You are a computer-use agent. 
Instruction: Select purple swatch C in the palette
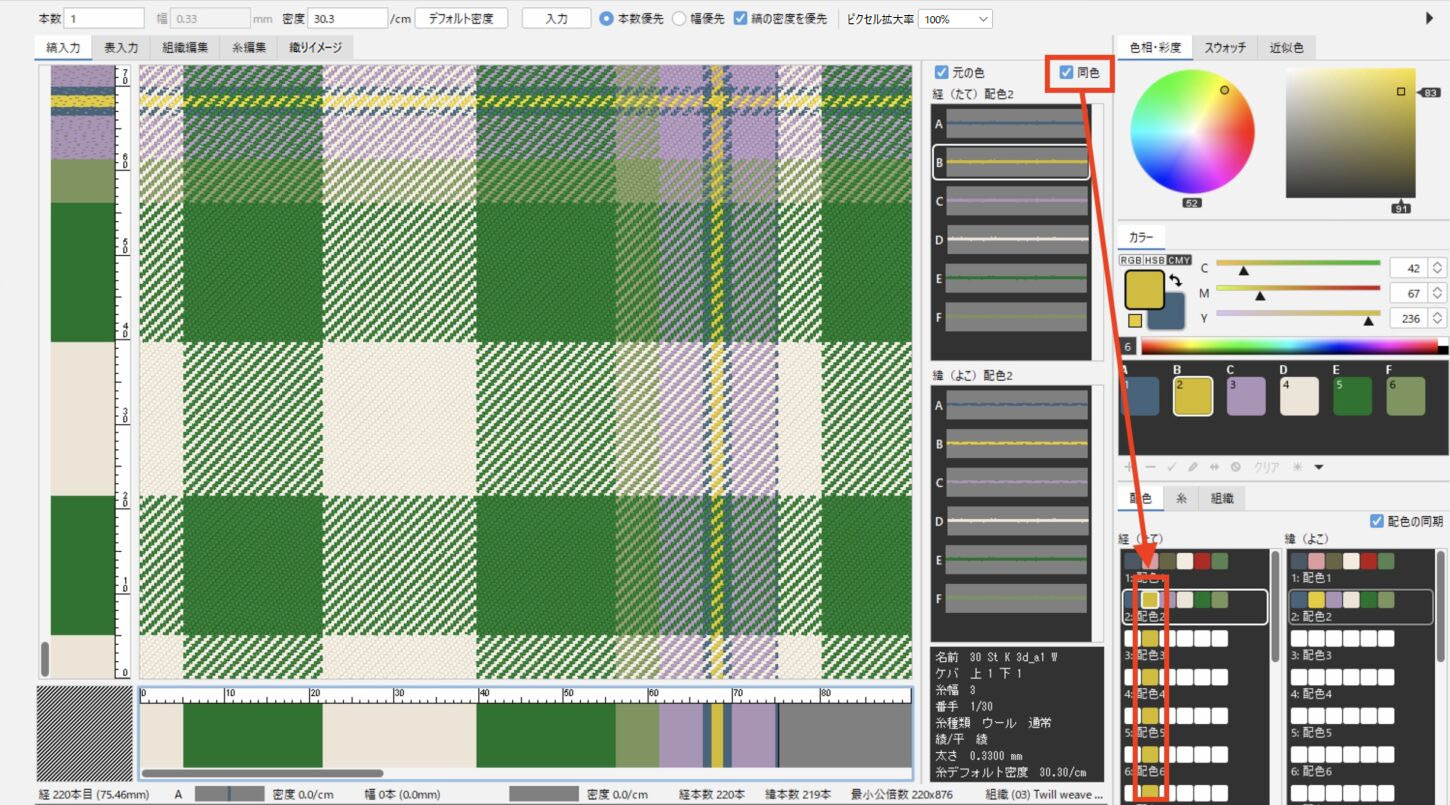[1245, 396]
